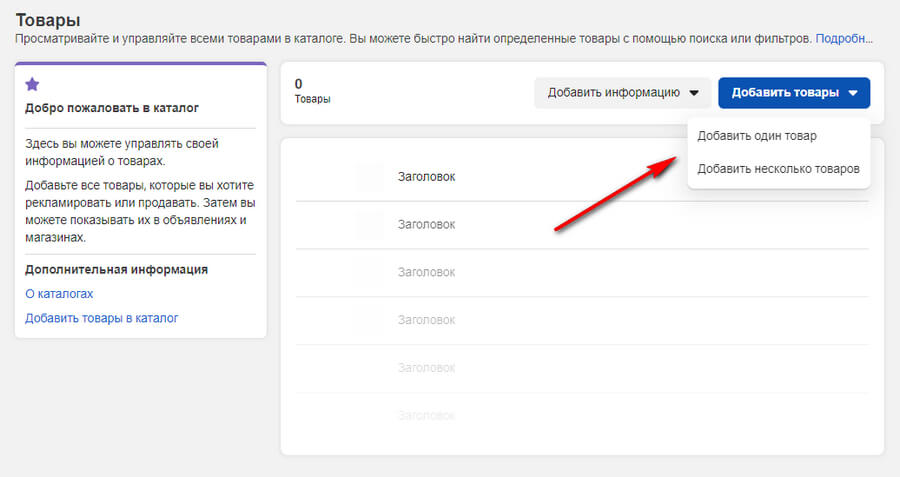Click the "Добро пожаловать в каталог" heading
The width and height of the screenshot is (900, 477).
pos(112,109)
